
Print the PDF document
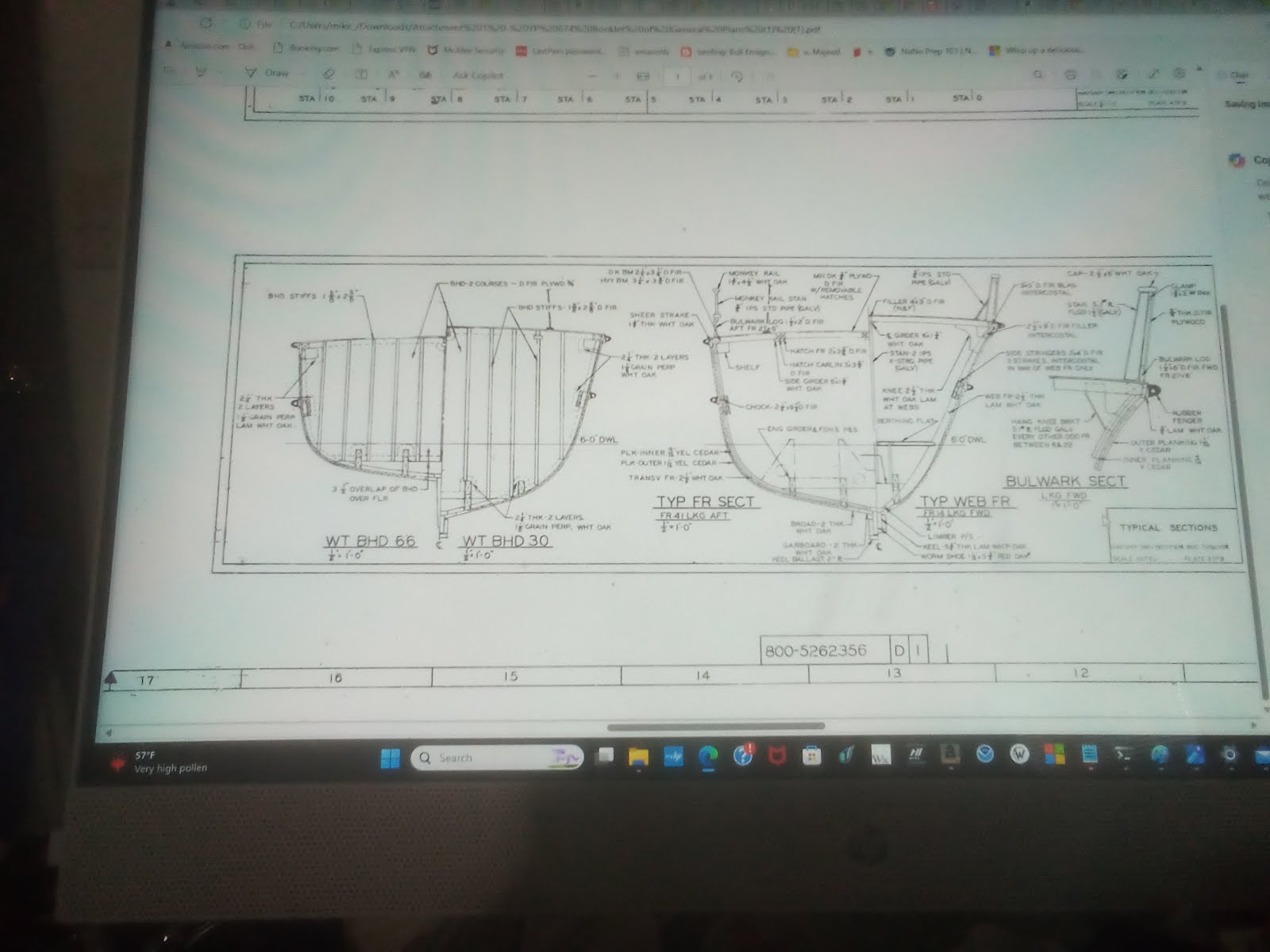pos(1070,75)
